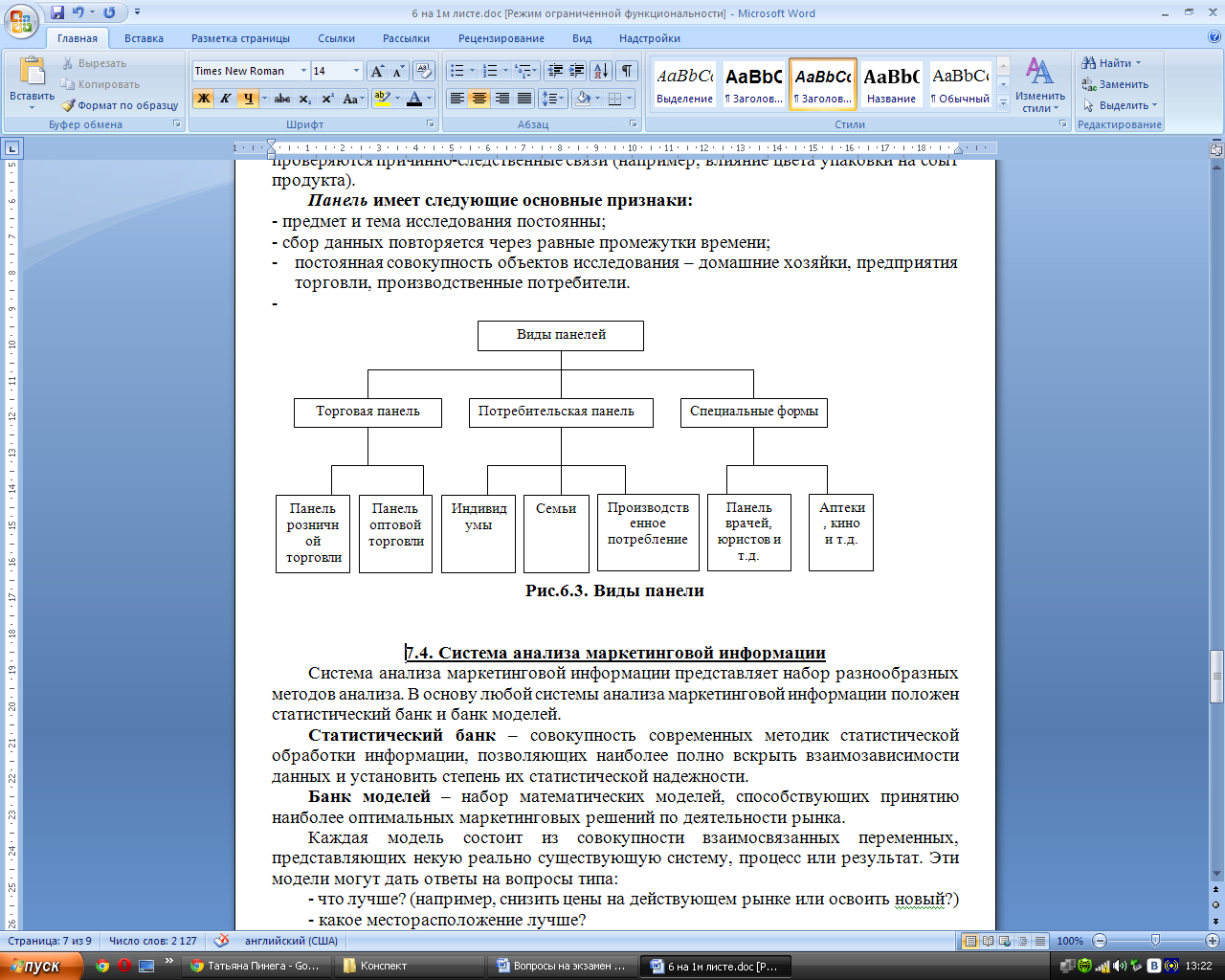Viewport: 1225px width, 980px height.
Task: Click Выделить select button
Action: [x=1121, y=105]
